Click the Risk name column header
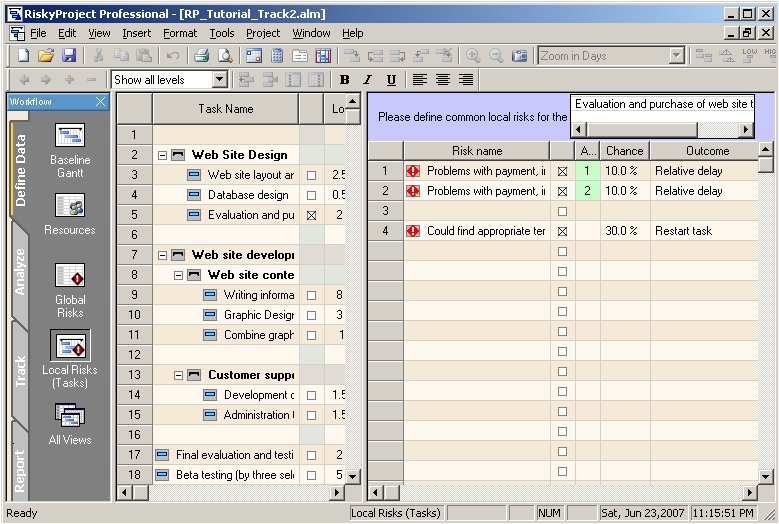The image size is (779, 524). coord(477,150)
